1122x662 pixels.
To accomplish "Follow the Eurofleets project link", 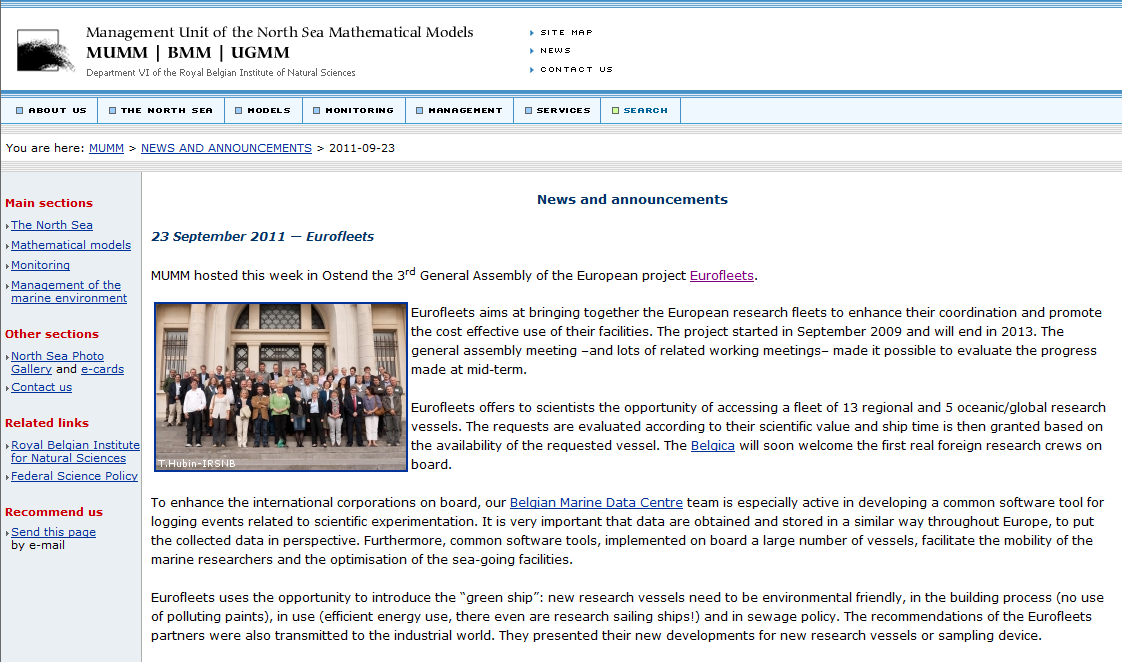I will click(722, 275).
